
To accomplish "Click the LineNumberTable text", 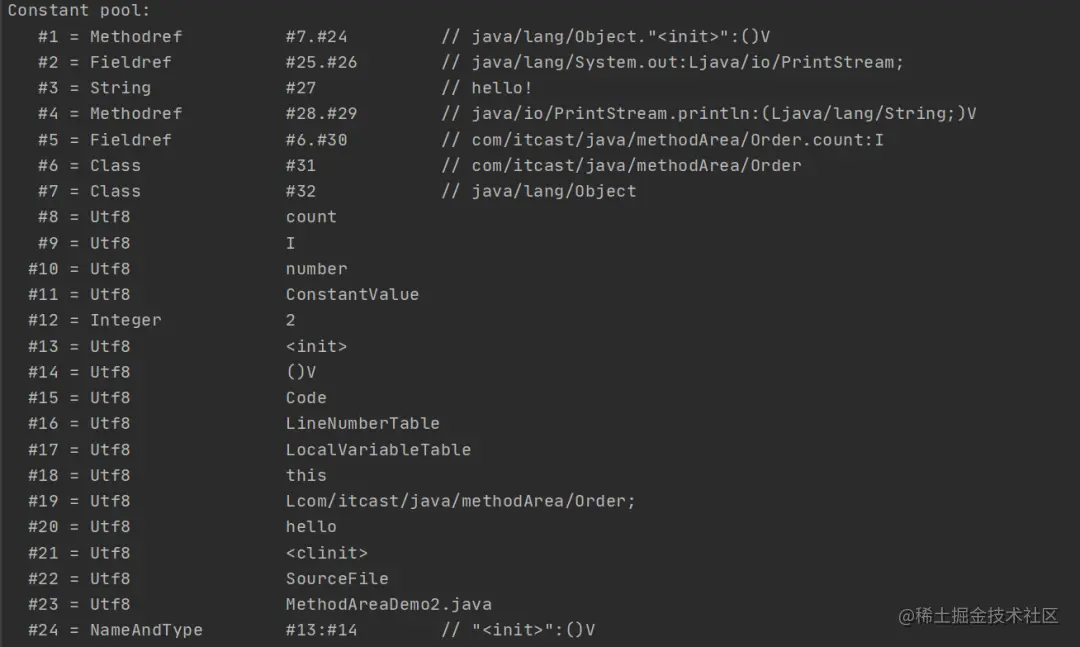I will (x=362, y=423).
